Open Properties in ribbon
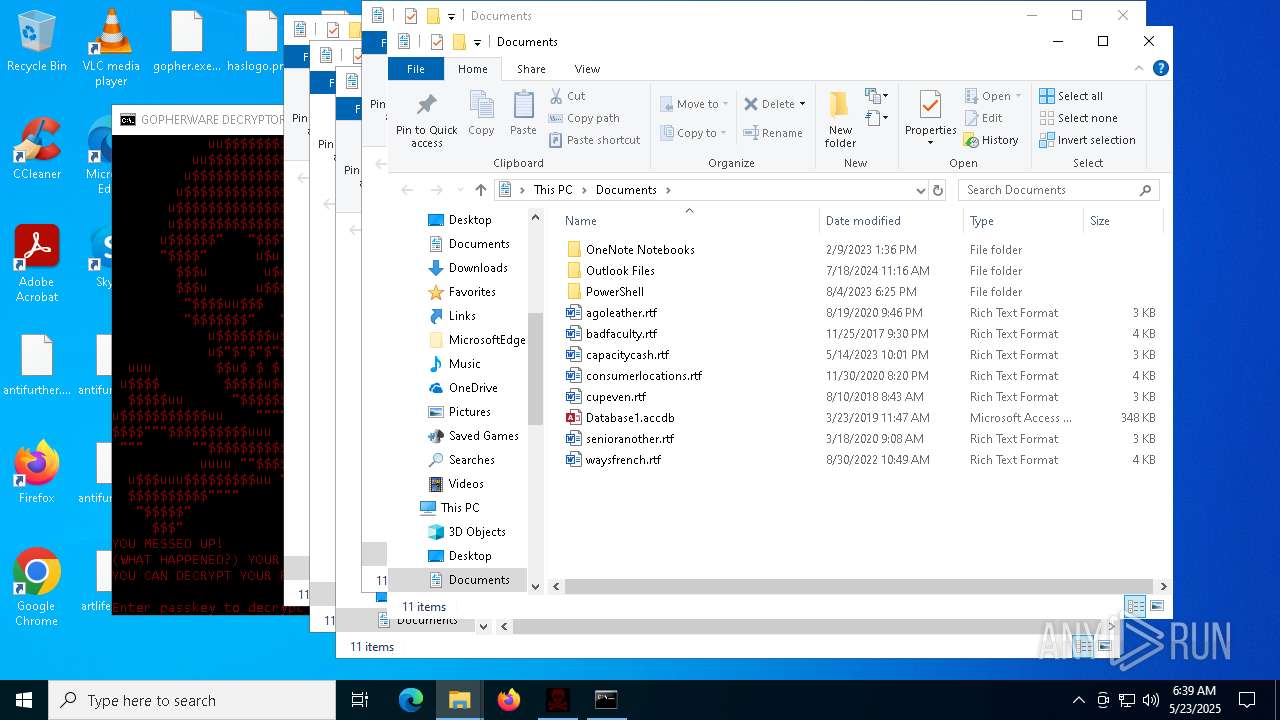Image resolution: width=1280 pixels, height=720 pixels. point(931,118)
